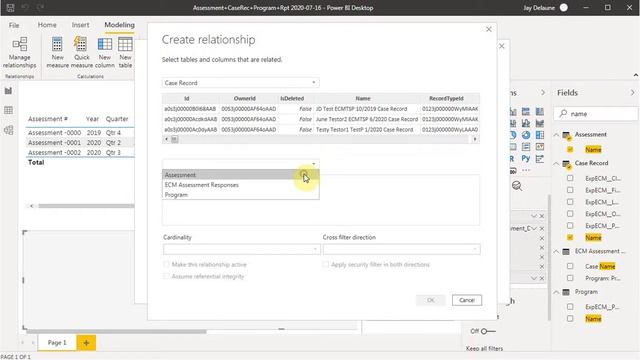Open the Home ribbon tab

tap(47, 25)
